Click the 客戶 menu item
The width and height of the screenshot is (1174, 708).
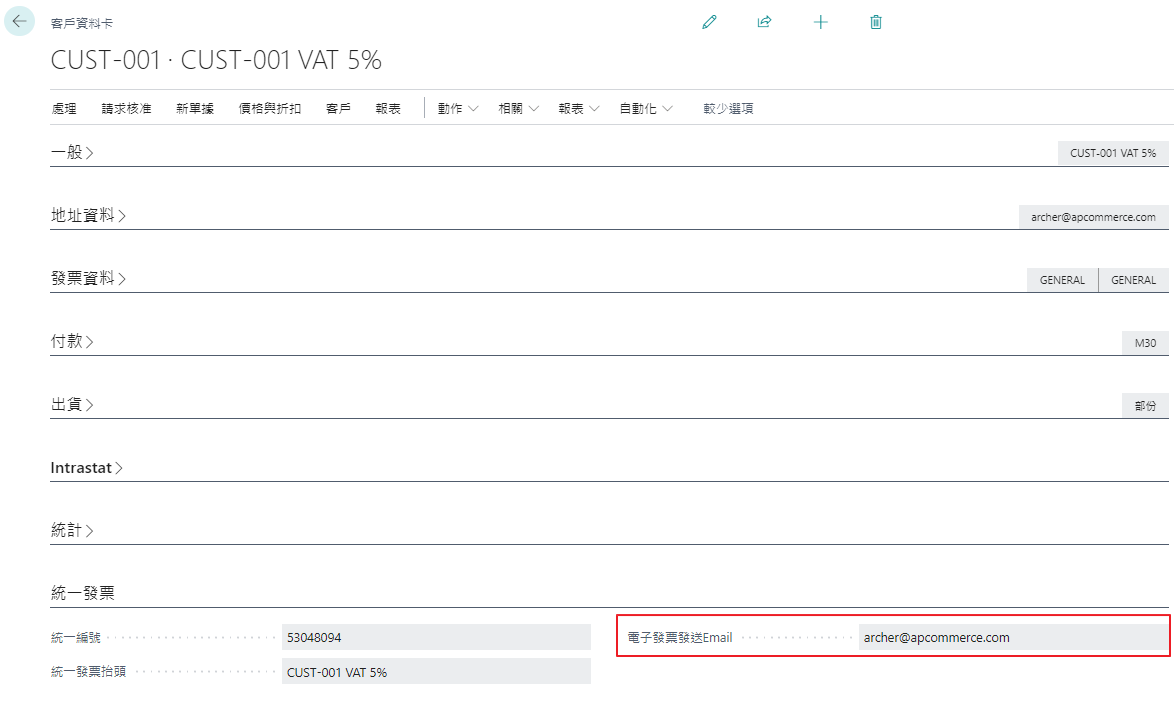coord(338,109)
